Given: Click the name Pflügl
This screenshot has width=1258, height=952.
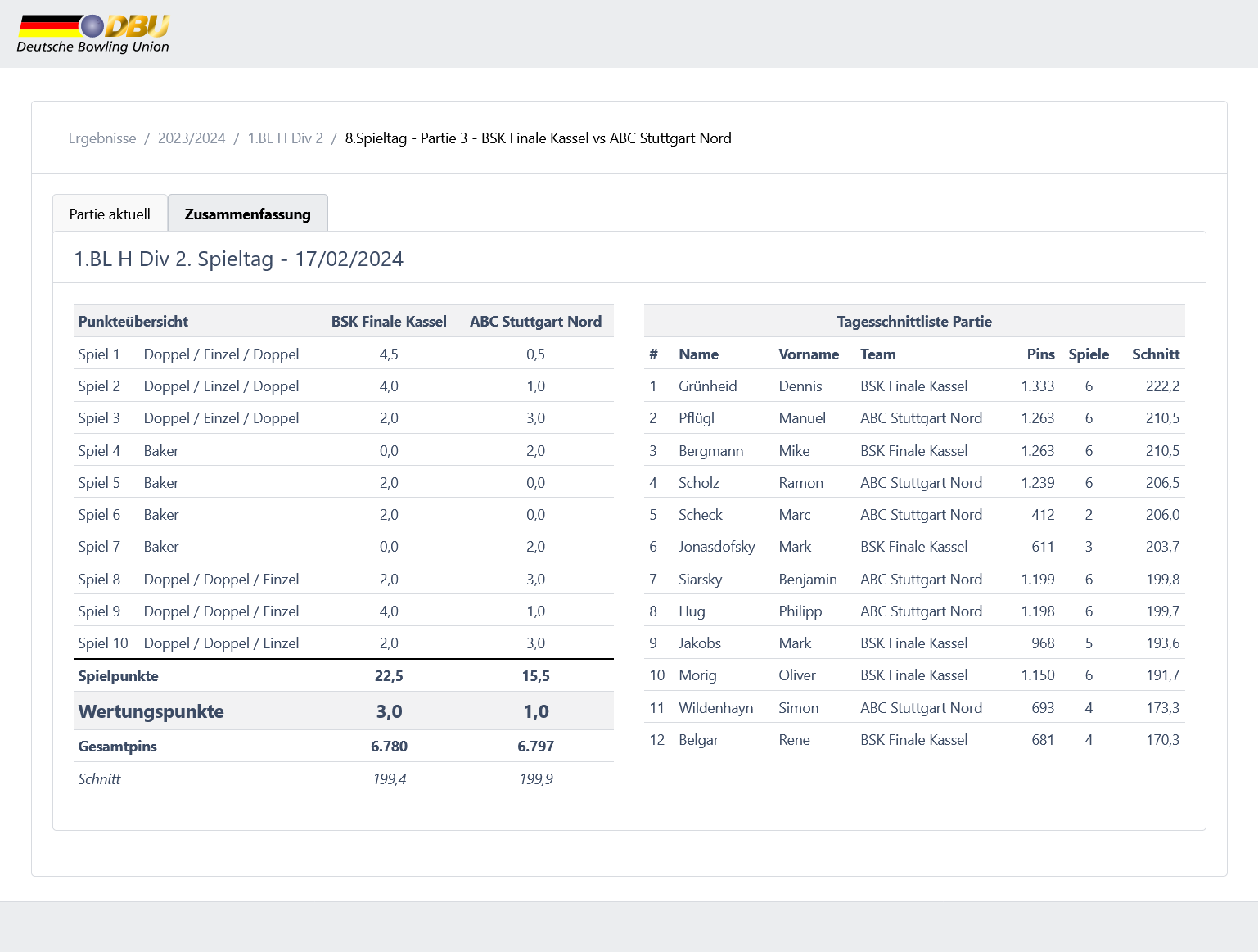Looking at the screenshot, I should point(697,418).
